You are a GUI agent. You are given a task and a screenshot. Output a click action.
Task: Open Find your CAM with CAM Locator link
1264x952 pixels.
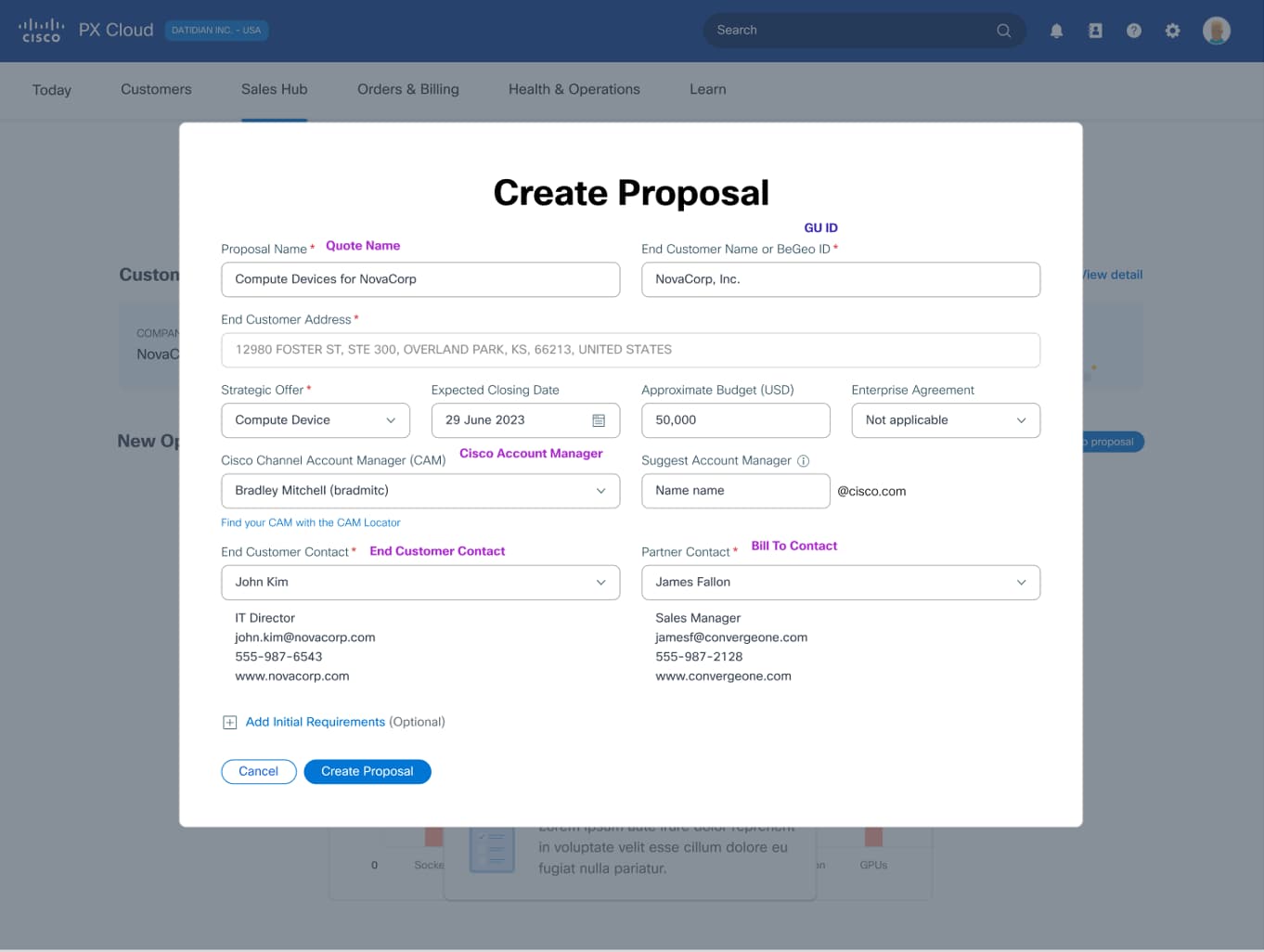coord(311,523)
